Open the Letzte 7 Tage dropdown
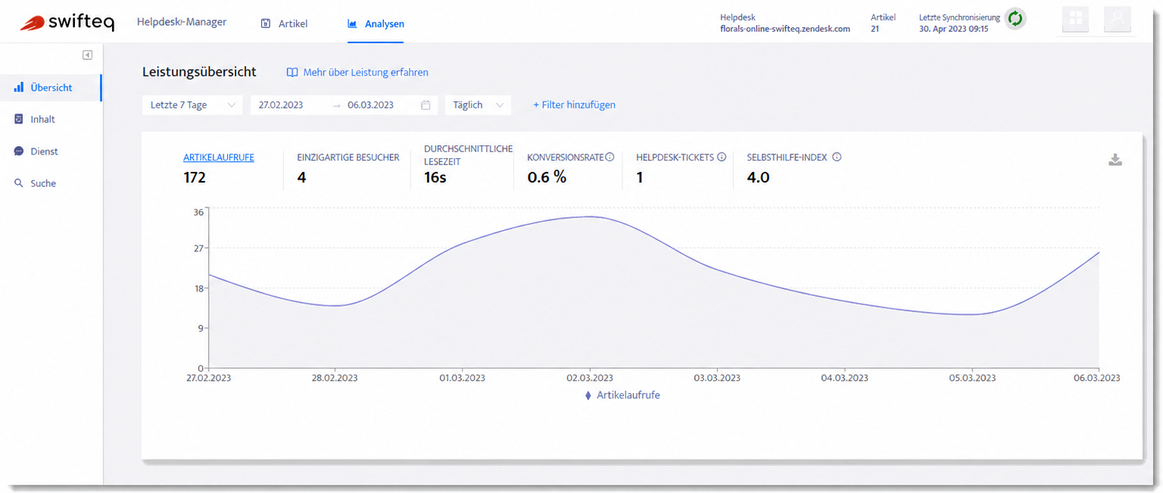The width and height of the screenshot is (1163, 493). coord(192,105)
